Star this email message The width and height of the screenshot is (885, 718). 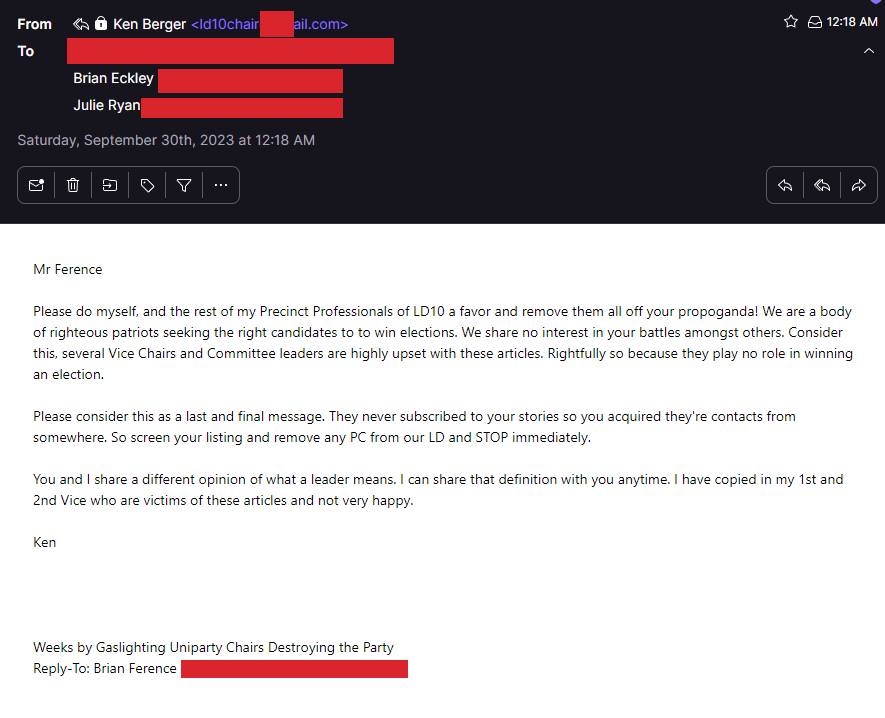(791, 22)
